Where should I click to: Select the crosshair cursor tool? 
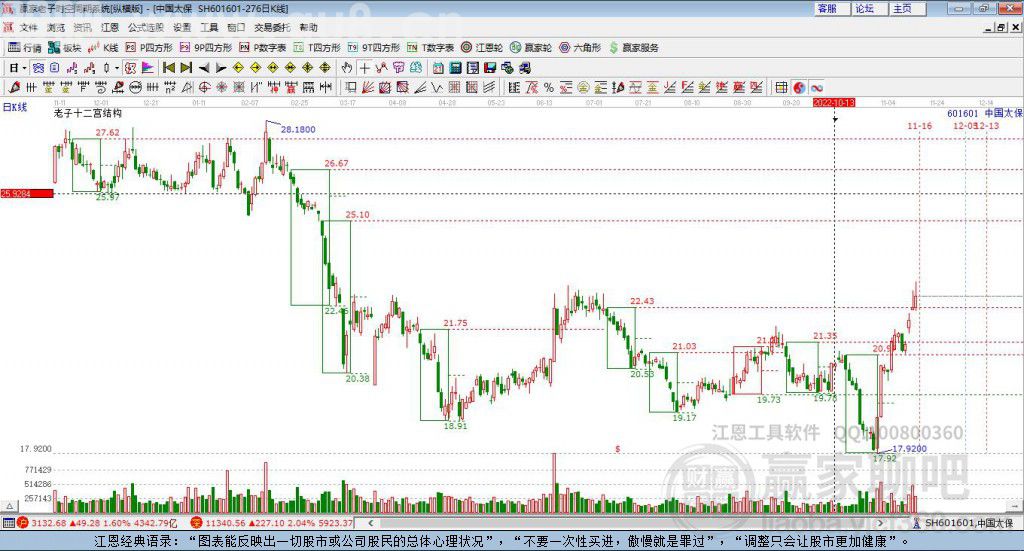[364, 68]
